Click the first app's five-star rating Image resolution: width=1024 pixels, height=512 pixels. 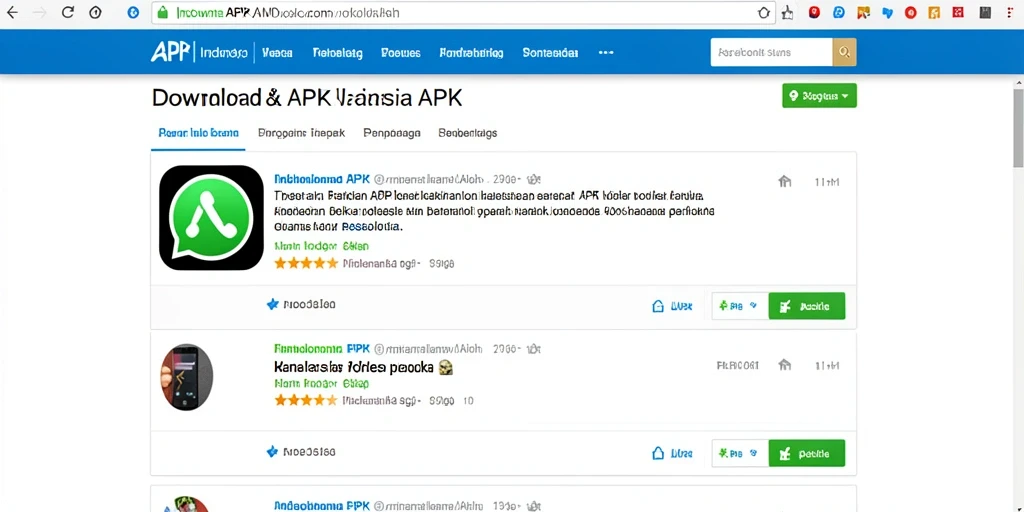point(306,263)
